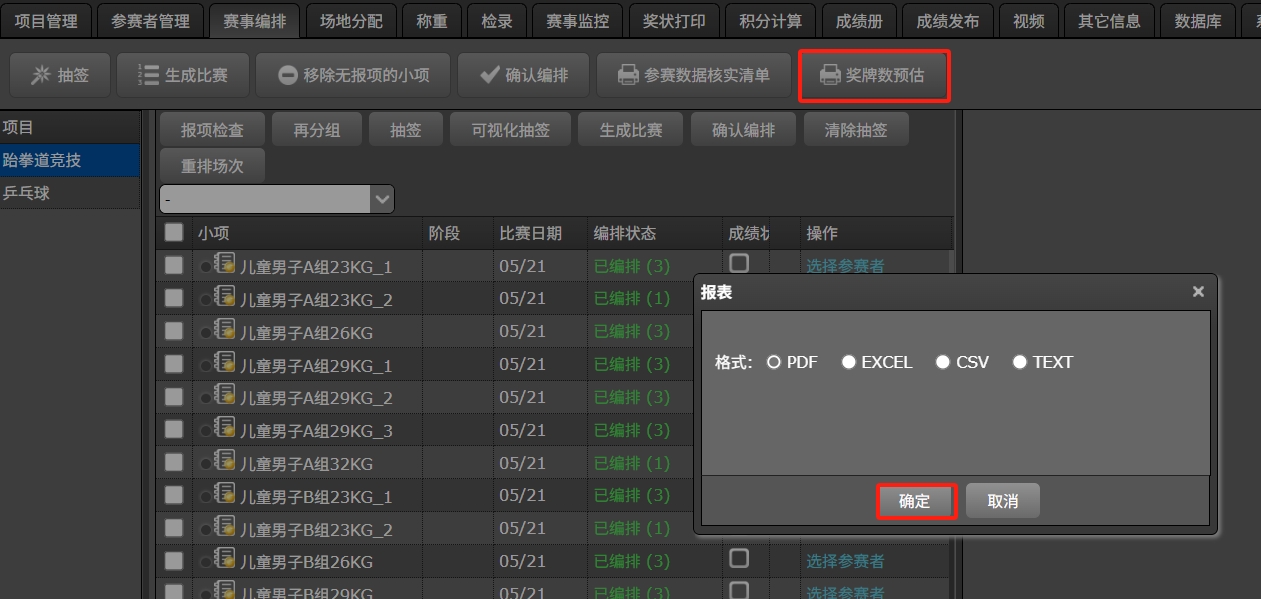Image resolution: width=1261 pixels, height=599 pixels.
Task: Click the 参赛数据核实清单 printer icon
Action: coord(628,75)
